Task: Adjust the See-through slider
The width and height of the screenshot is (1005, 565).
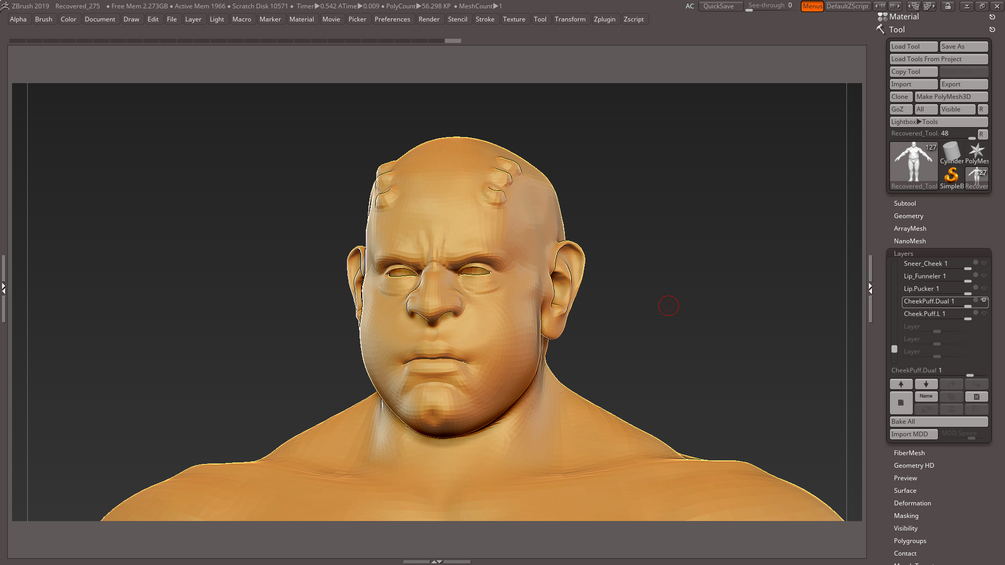Action: (x=770, y=6)
